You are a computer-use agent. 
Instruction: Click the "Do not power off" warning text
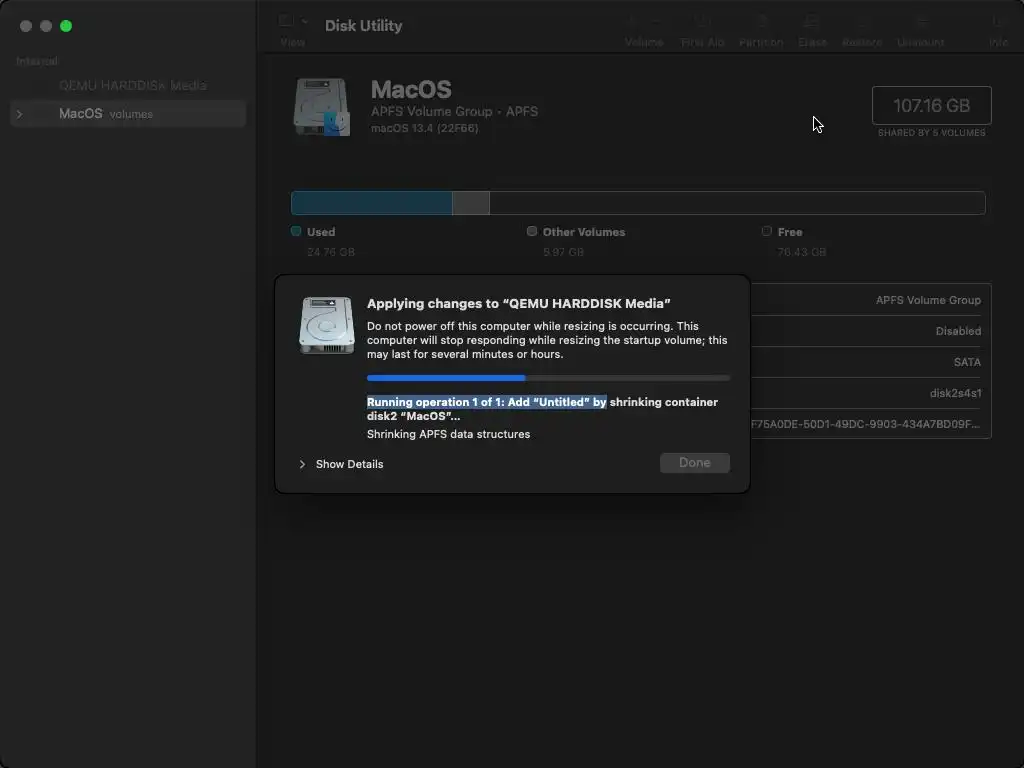(547, 340)
